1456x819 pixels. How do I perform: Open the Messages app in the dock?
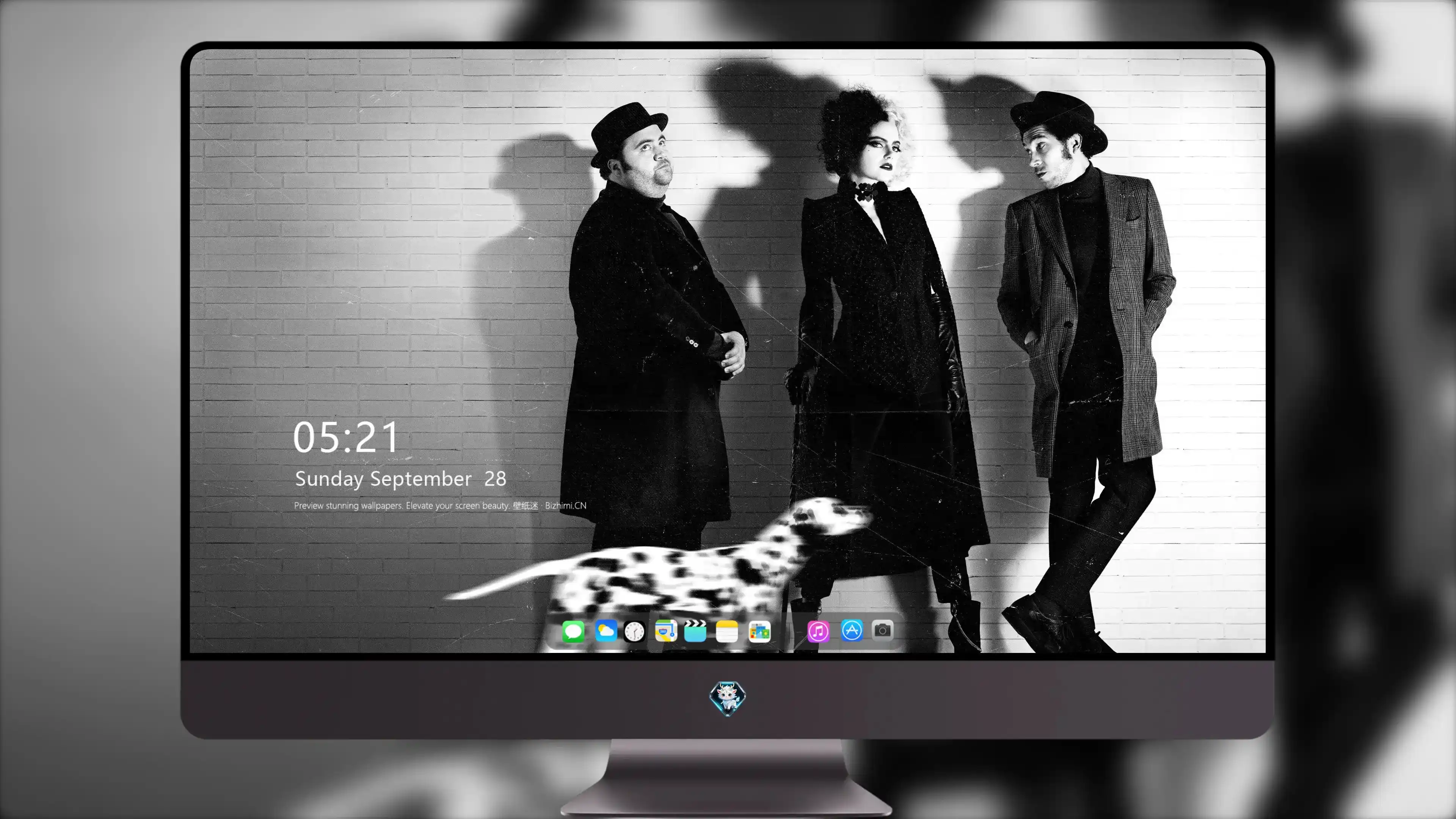click(573, 631)
